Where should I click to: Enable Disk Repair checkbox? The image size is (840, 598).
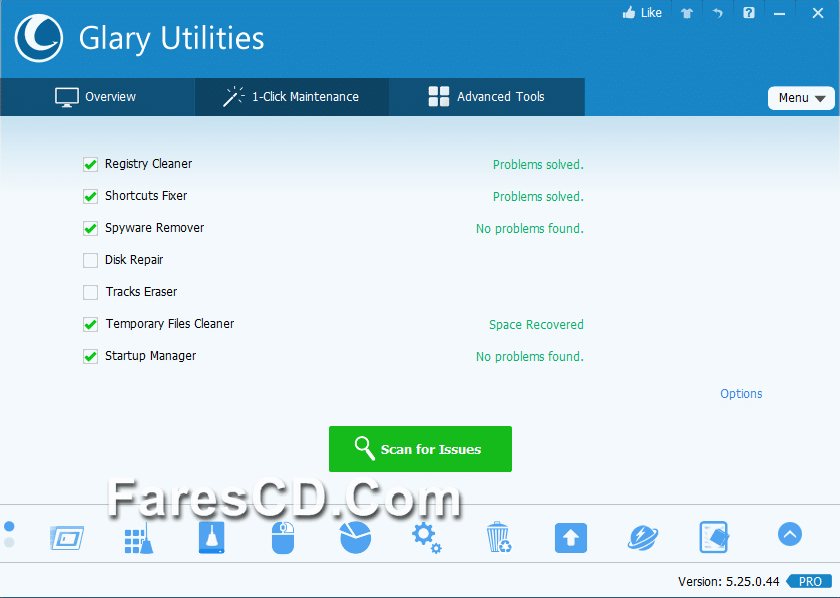point(91,260)
